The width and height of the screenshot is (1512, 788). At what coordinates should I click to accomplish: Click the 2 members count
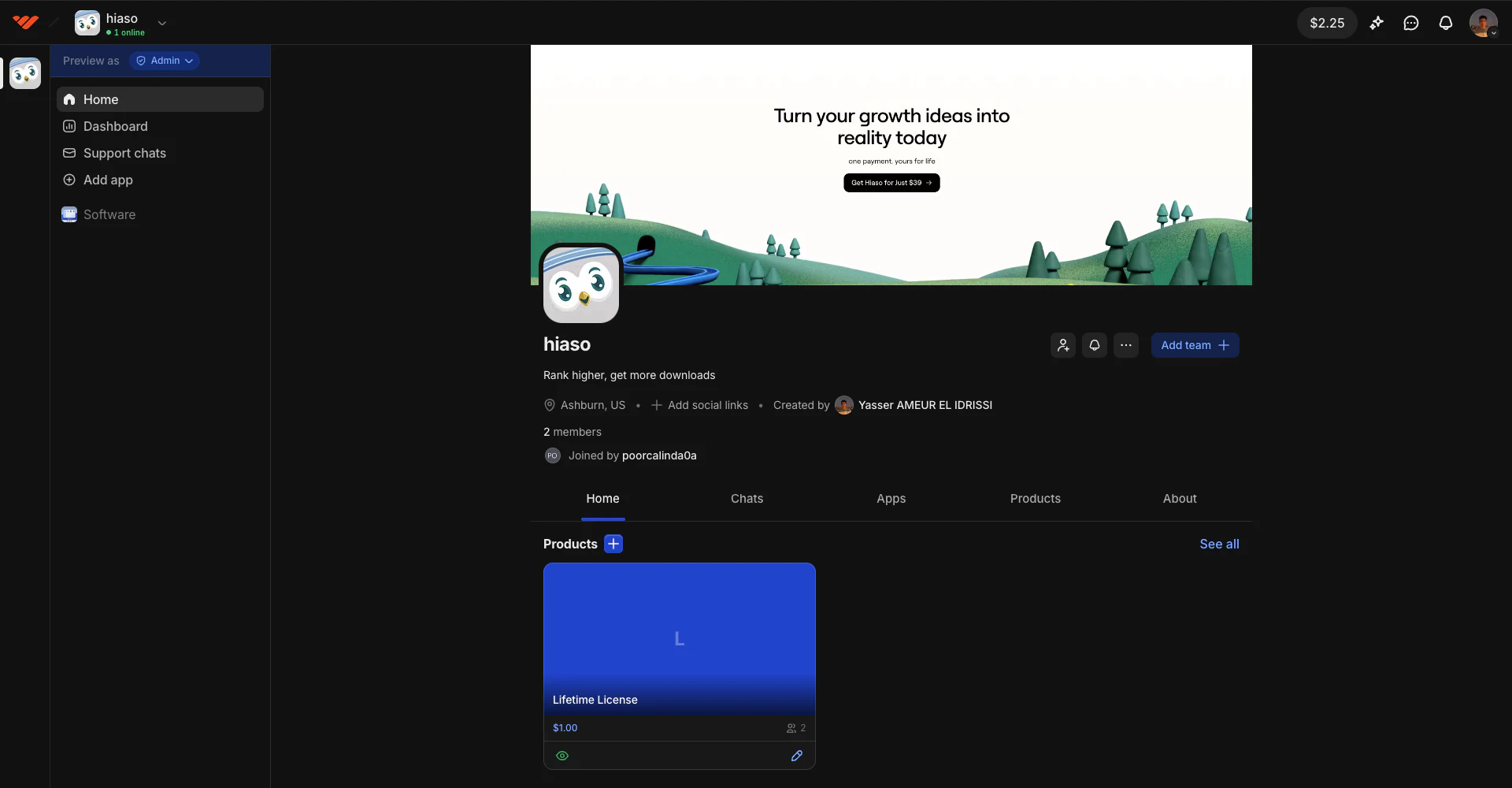click(x=573, y=432)
